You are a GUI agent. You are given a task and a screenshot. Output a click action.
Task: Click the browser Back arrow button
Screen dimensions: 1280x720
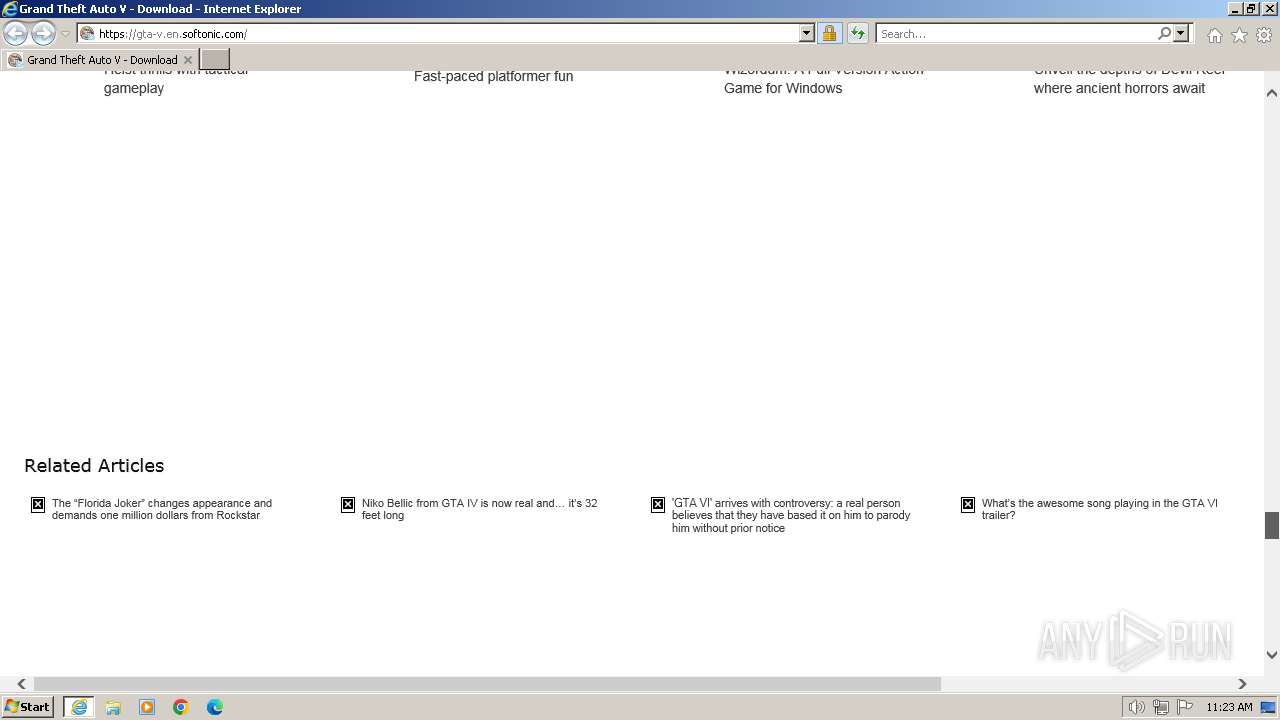[x=15, y=33]
